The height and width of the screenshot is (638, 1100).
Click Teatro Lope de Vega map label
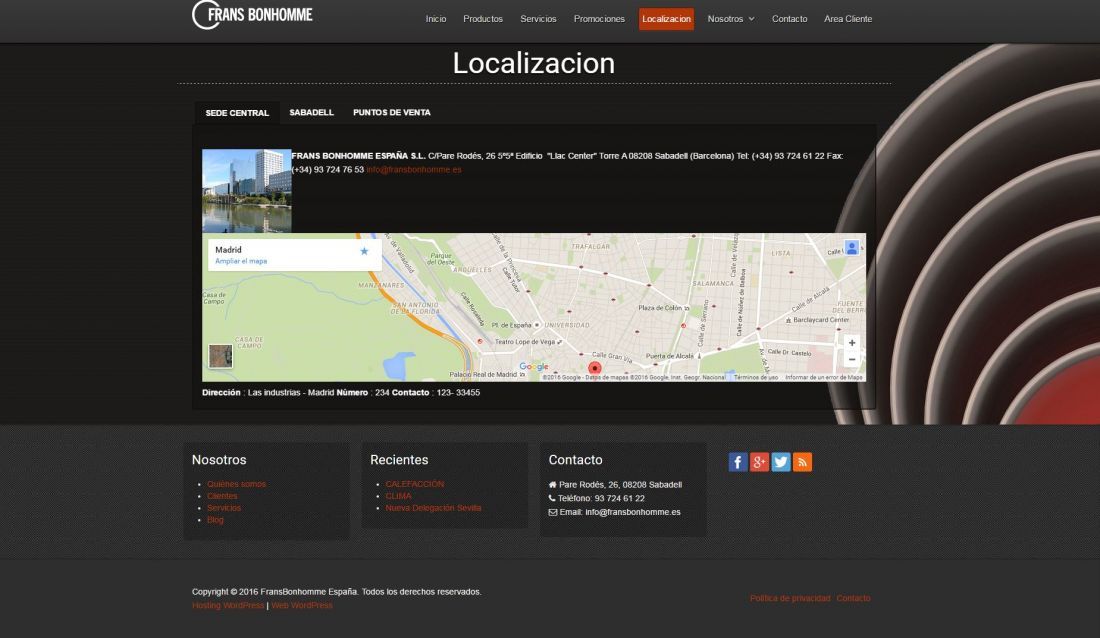click(x=525, y=342)
